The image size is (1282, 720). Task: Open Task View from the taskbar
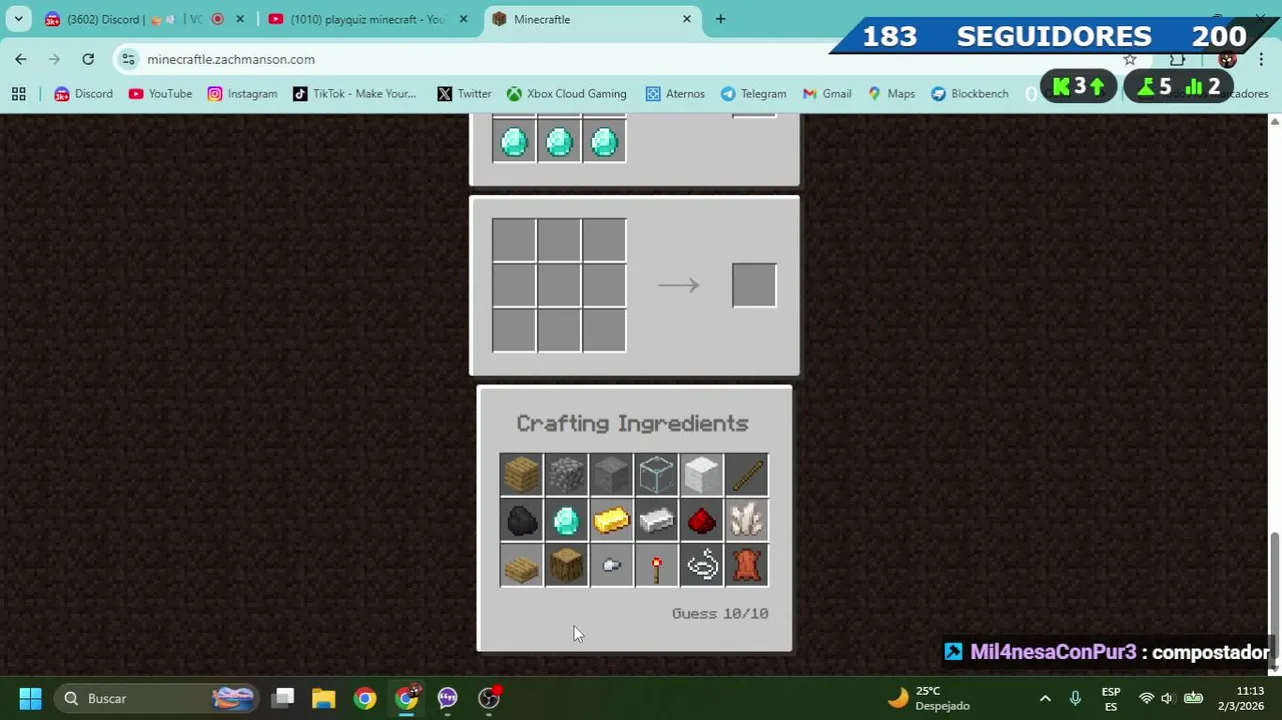pyautogui.click(x=283, y=698)
